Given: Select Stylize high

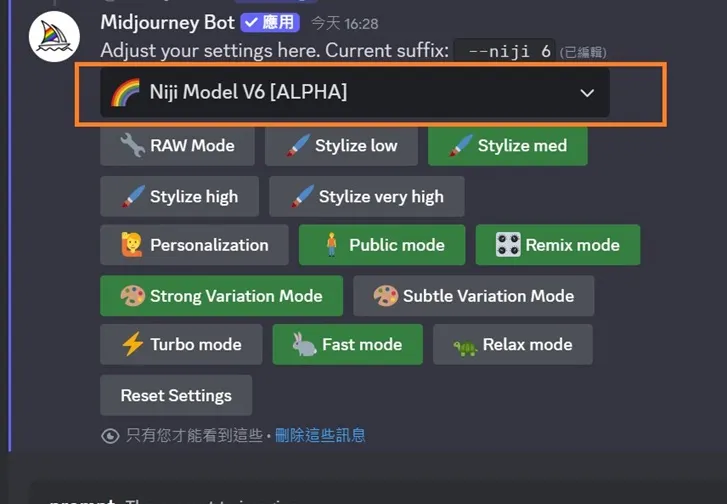Looking at the screenshot, I should pyautogui.click(x=179, y=197).
